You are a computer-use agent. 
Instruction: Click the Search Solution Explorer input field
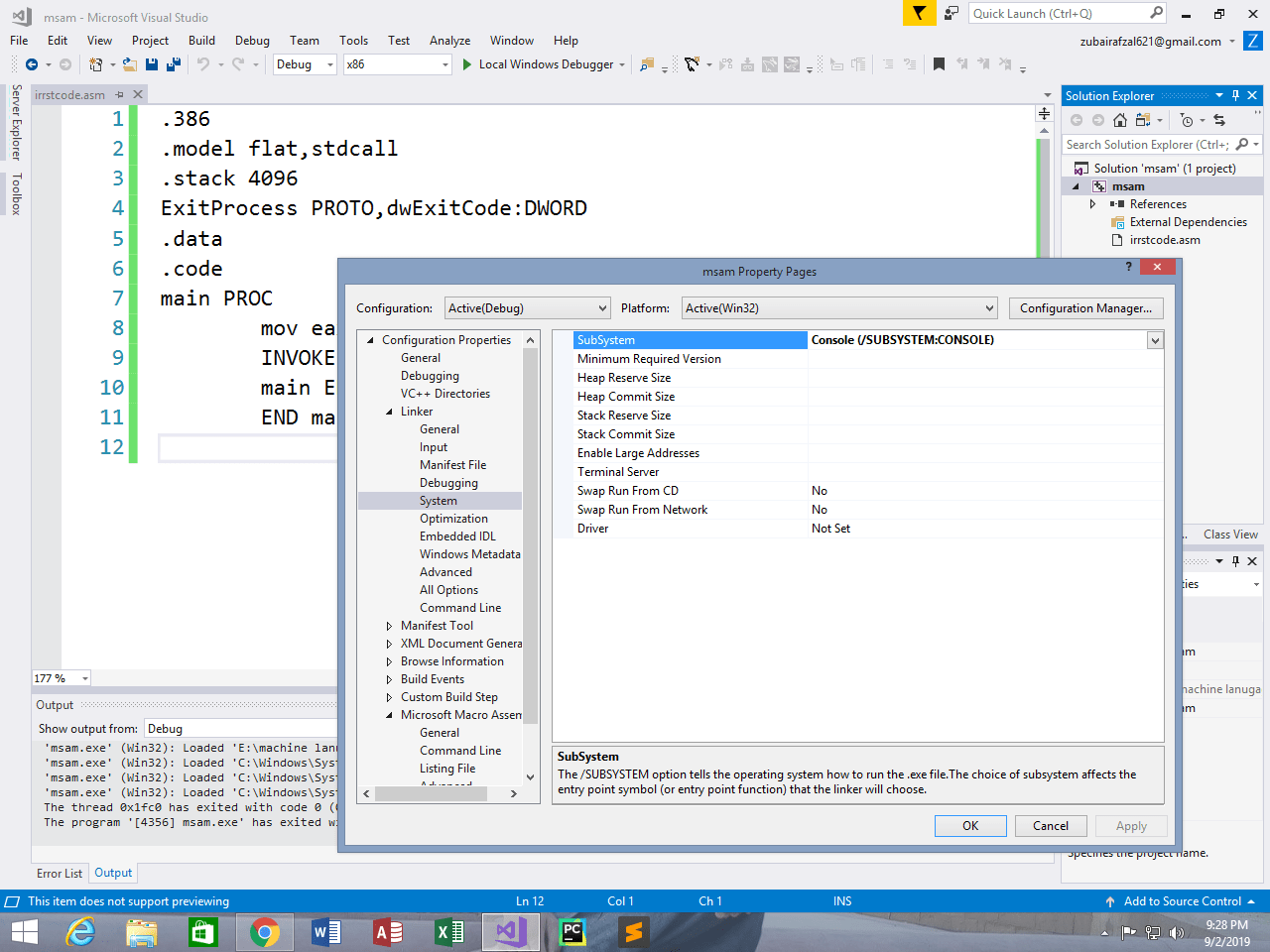pos(1147,145)
